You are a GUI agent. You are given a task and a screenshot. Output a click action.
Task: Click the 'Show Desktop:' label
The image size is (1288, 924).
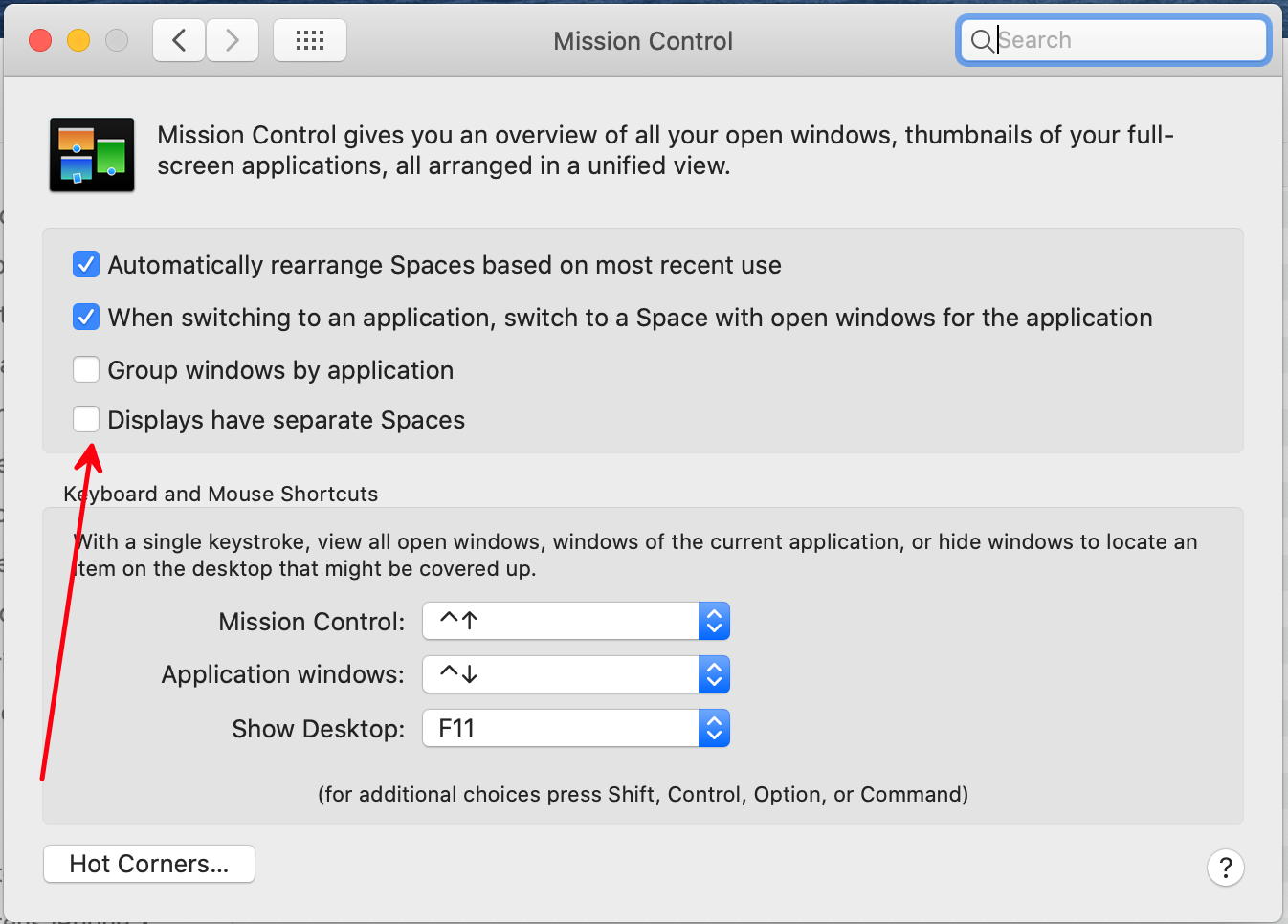pyautogui.click(x=319, y=729)
